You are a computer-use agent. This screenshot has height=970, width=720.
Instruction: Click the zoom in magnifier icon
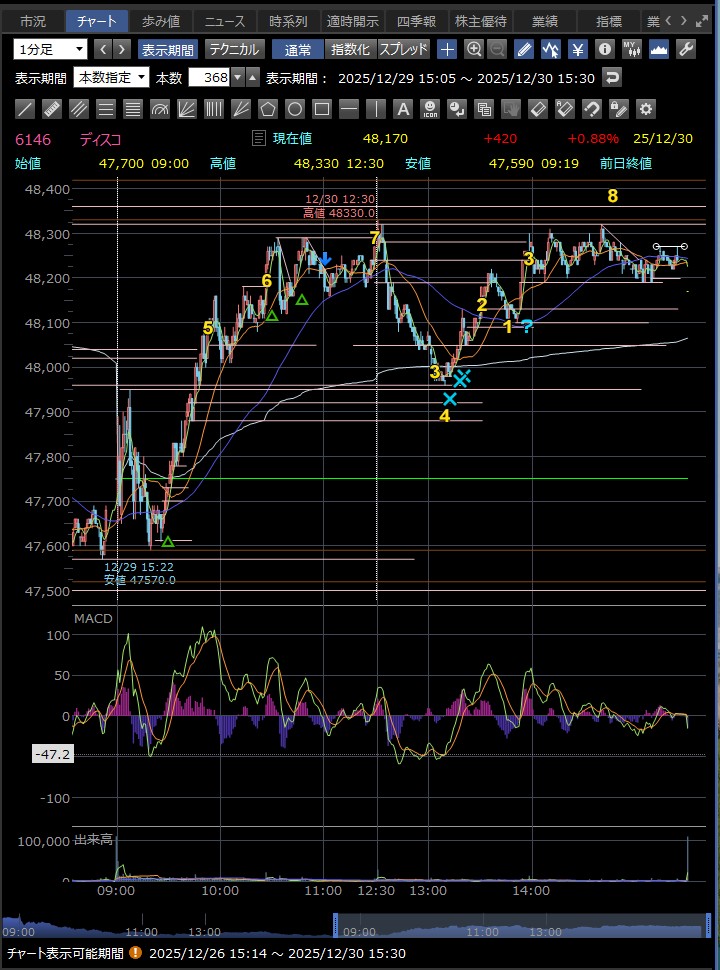click(474, 49)
